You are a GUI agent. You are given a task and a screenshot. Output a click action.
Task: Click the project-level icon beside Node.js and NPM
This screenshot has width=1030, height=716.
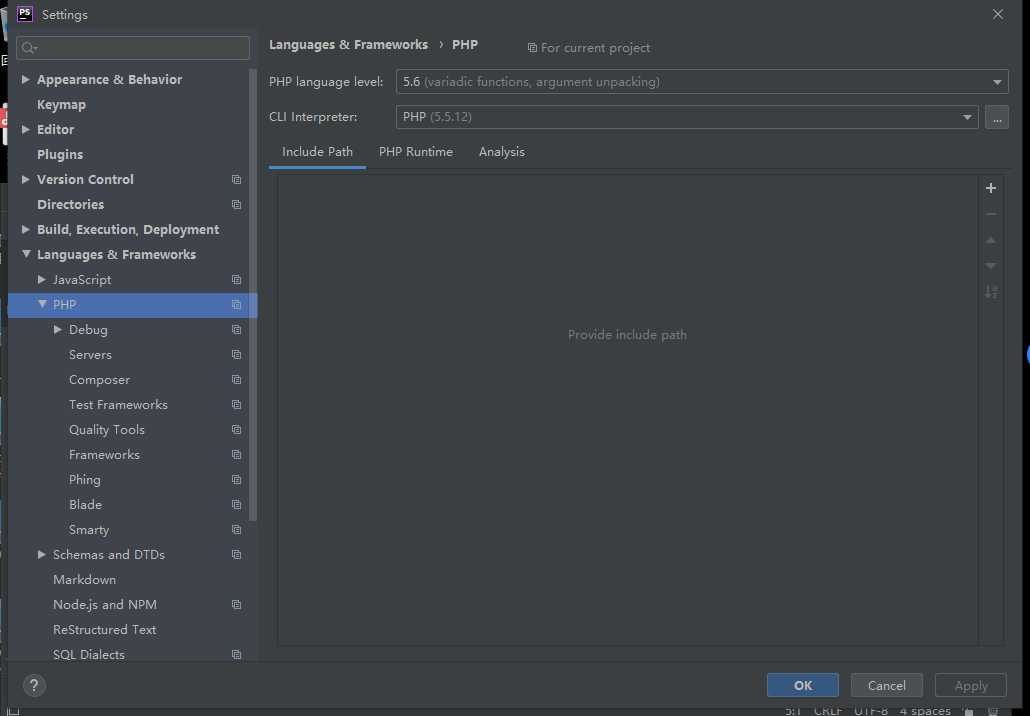(236, 604)
